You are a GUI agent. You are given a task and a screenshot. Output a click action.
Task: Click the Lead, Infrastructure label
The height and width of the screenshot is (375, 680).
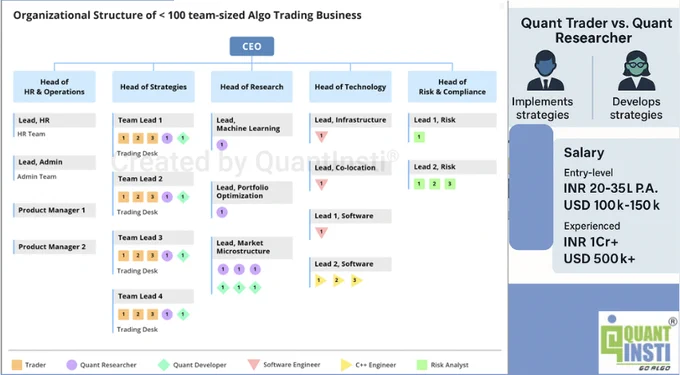pyautogui.click(x=350, y=120)
